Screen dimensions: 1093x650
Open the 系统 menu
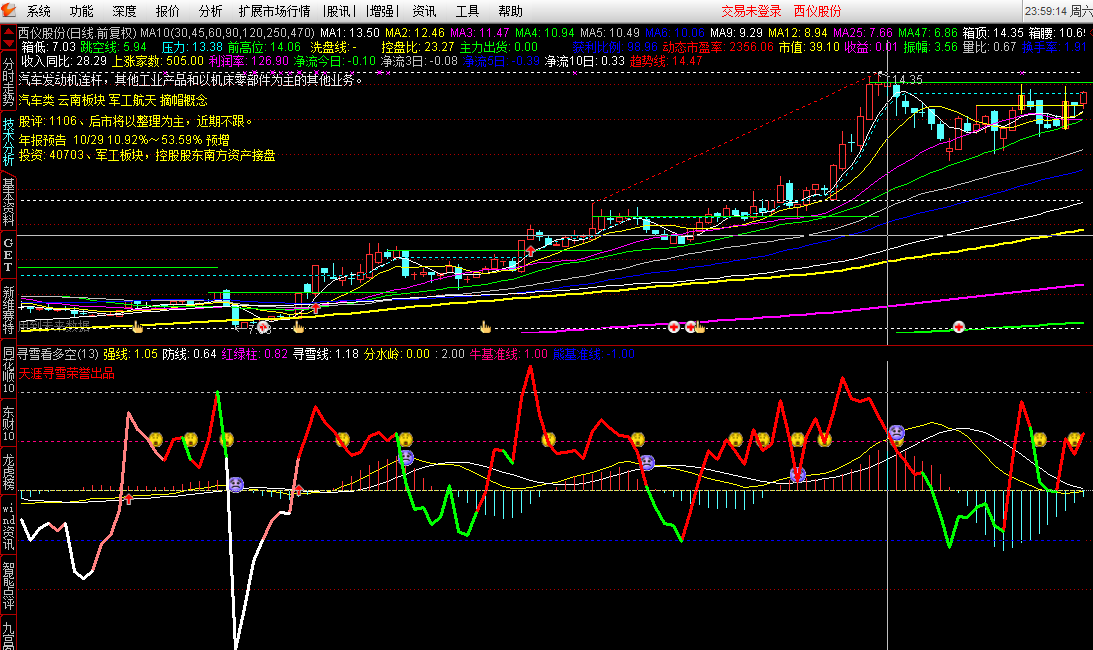pyautogui.click(x=39, y=11)
